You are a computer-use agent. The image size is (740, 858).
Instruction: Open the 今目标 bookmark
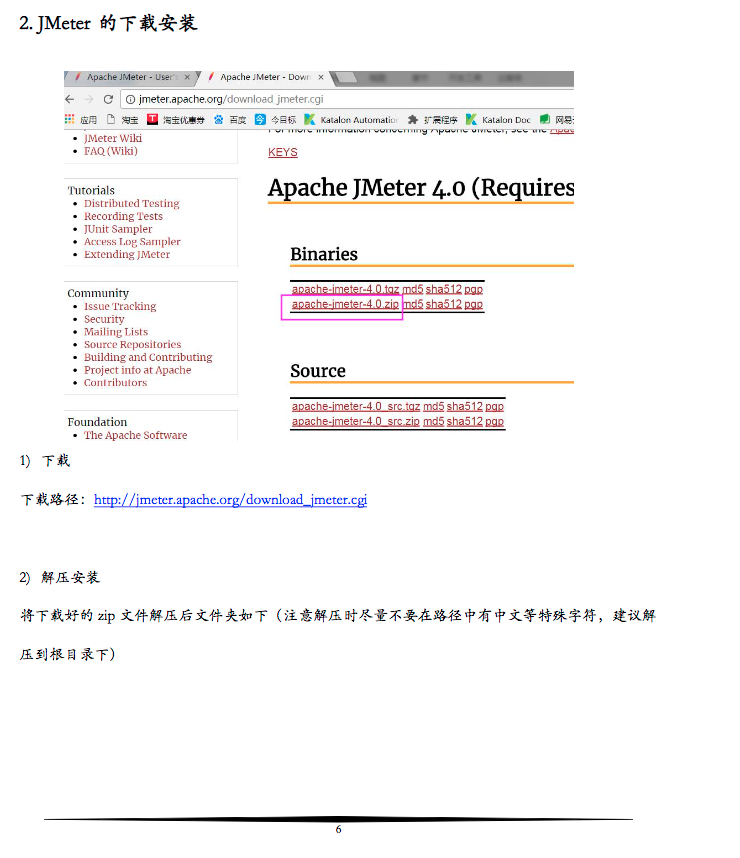coord(276,119)
